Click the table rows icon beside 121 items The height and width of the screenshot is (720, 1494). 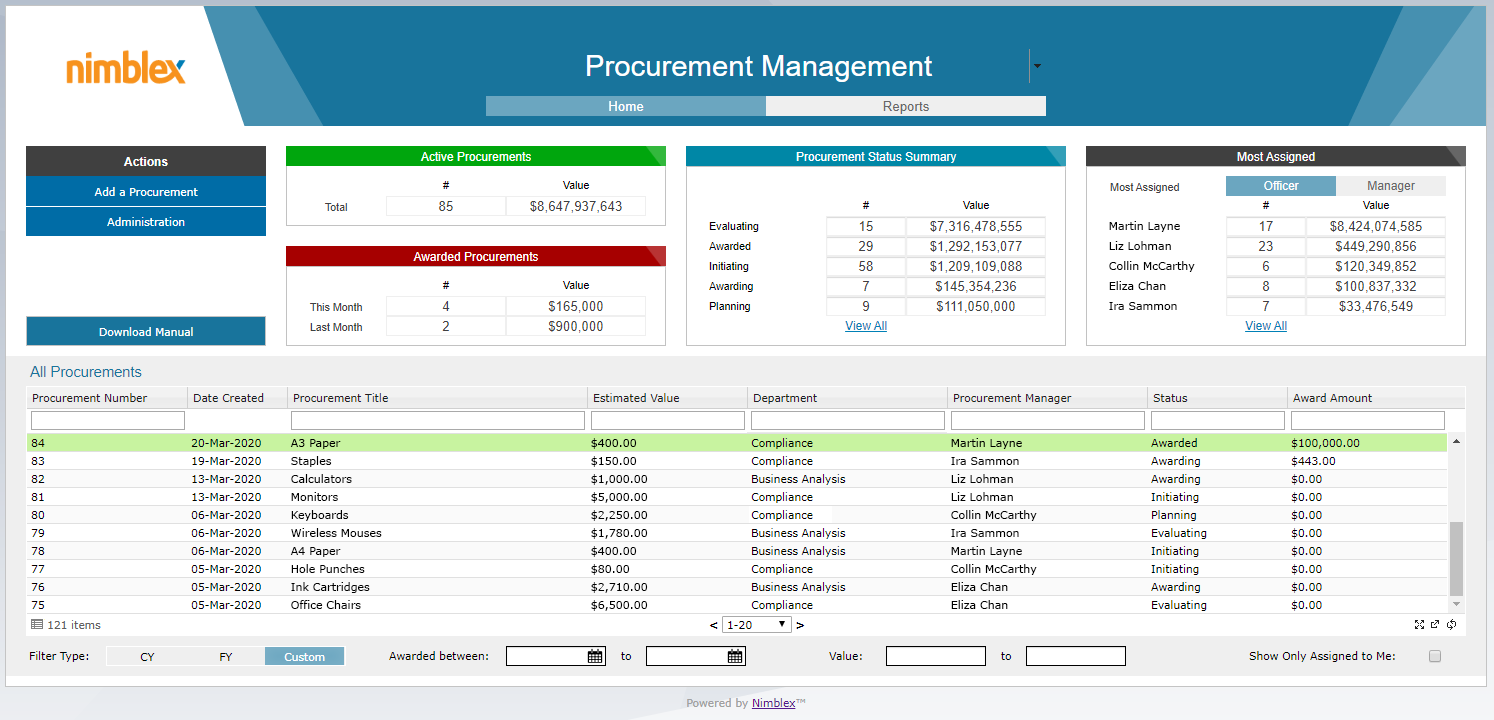pyautogui.click(x=37, y=625)
